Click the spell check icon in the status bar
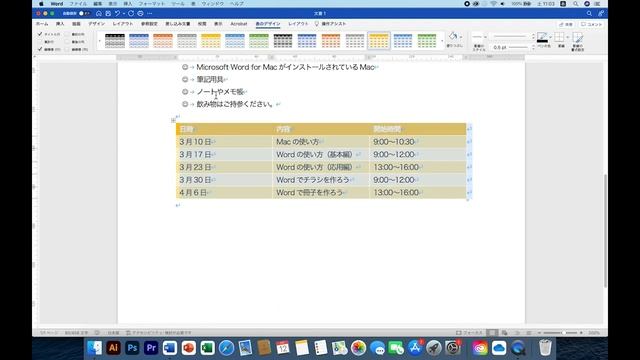Viewport: 640px width, 360px height. (x=97, y=333)
